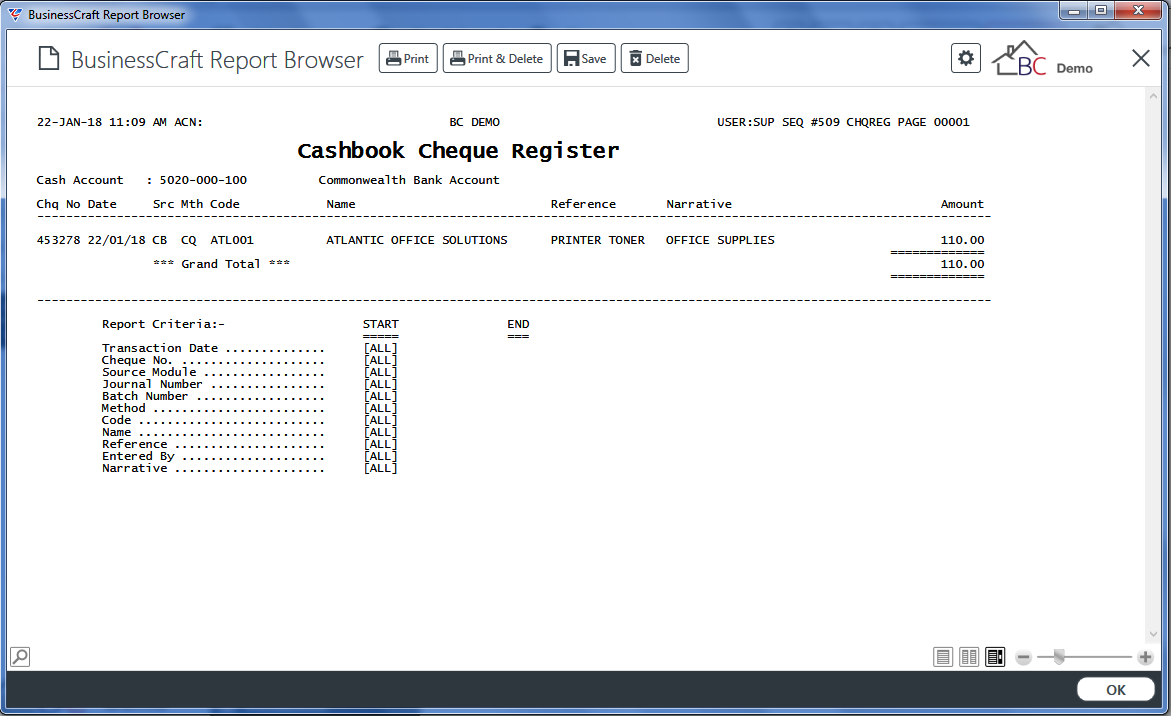Zoom in using the plus icon

click(1145, 657)
